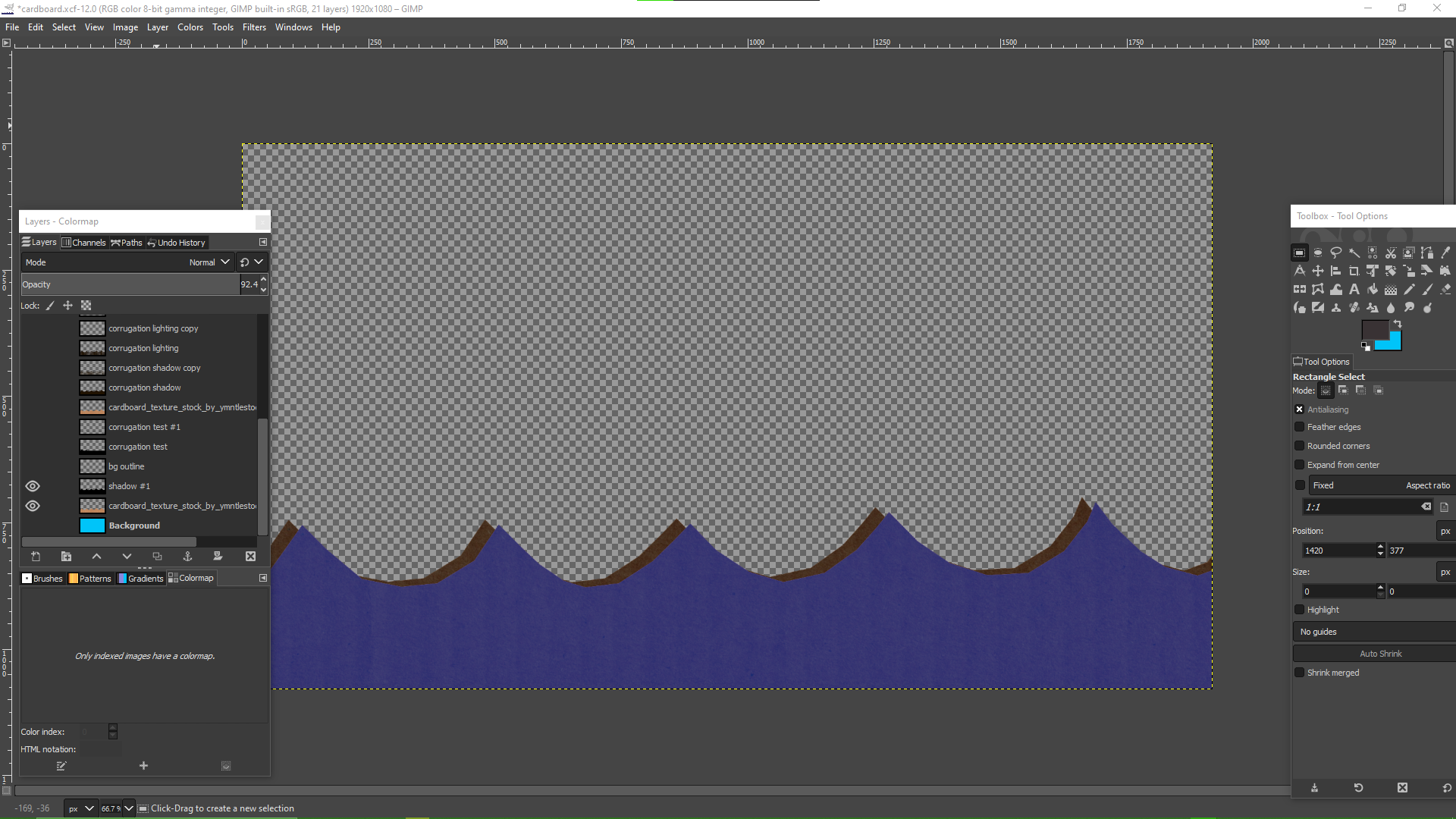
Task: Select the Free Select lasso tool
Action: pyautogui.click(x=1336, y=253)
